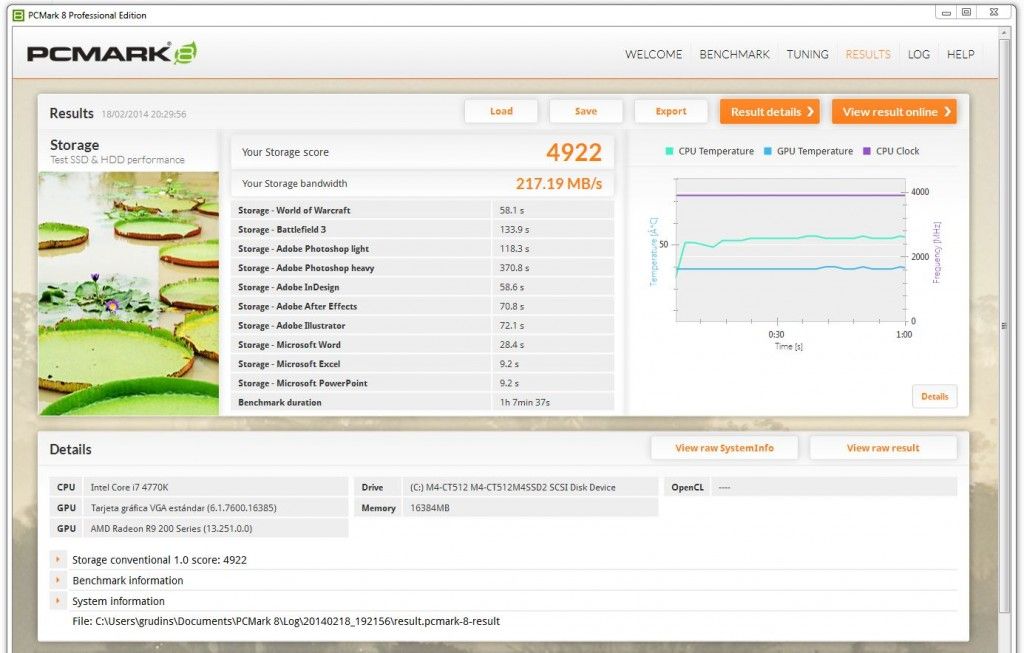Select the Storage - Adobe Photoshop light row
Image resolution: width=1024 pixels, height=653 pixels.
(423, 249)
